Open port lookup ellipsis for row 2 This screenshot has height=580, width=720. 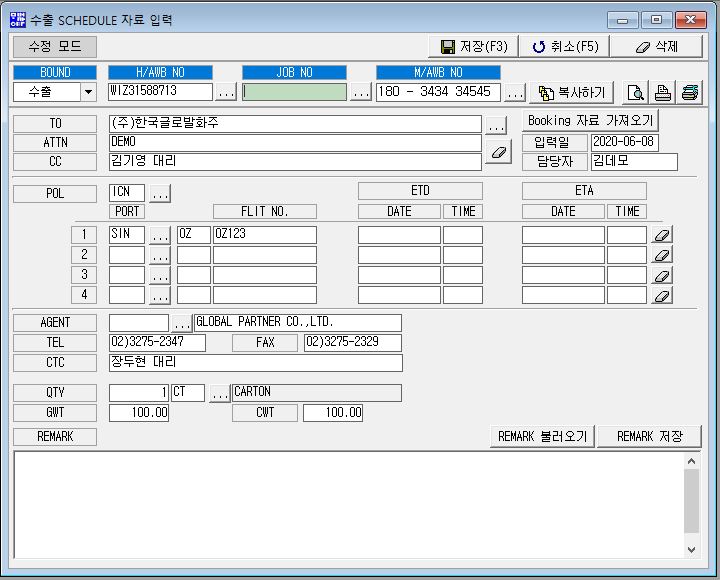tap(160, 255)
